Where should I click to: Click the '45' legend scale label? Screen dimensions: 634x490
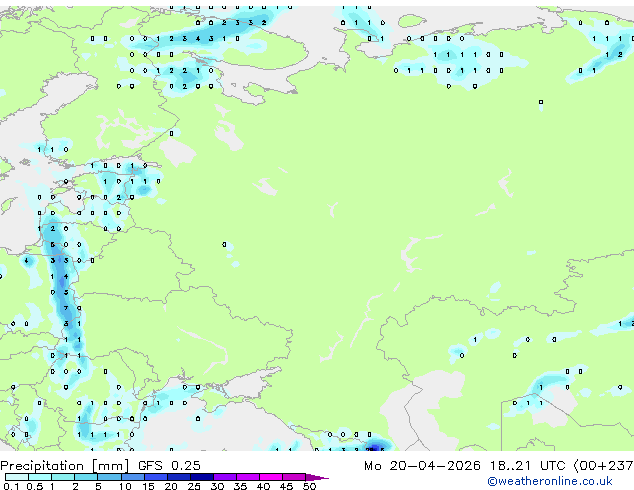(x=286, y=486)
